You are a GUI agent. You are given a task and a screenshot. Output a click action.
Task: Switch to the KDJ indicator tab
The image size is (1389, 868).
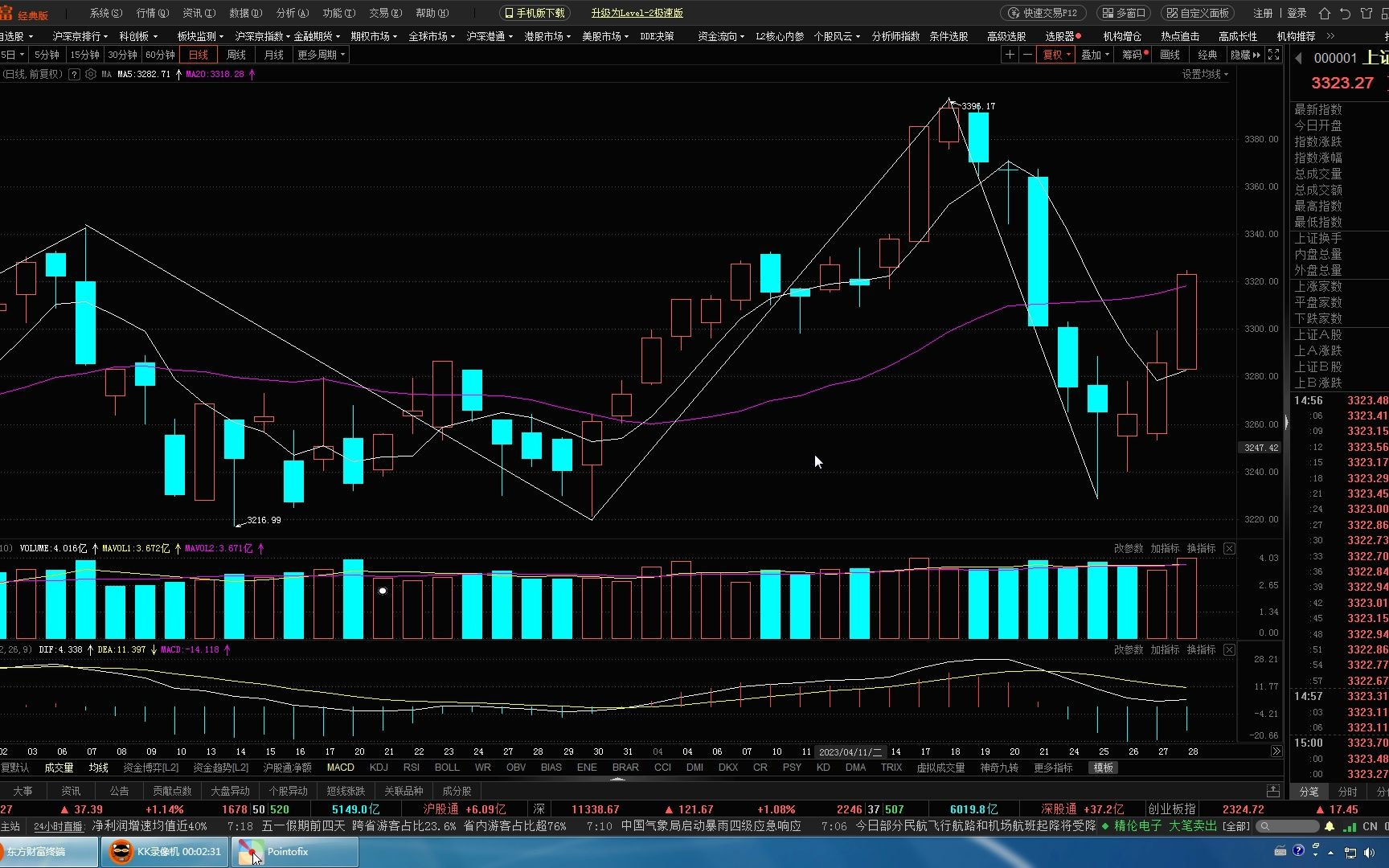[x=379, y=768]
